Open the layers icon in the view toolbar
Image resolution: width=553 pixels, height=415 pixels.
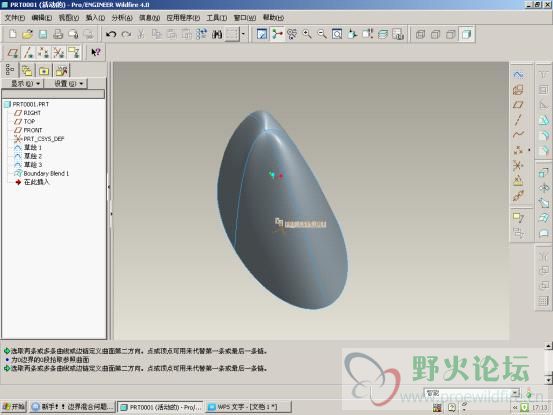[x=383, y=34]
